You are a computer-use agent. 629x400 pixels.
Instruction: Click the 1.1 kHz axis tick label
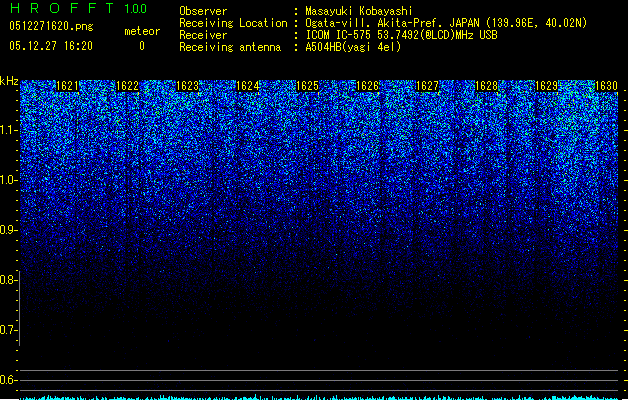[x=9, y=130]
